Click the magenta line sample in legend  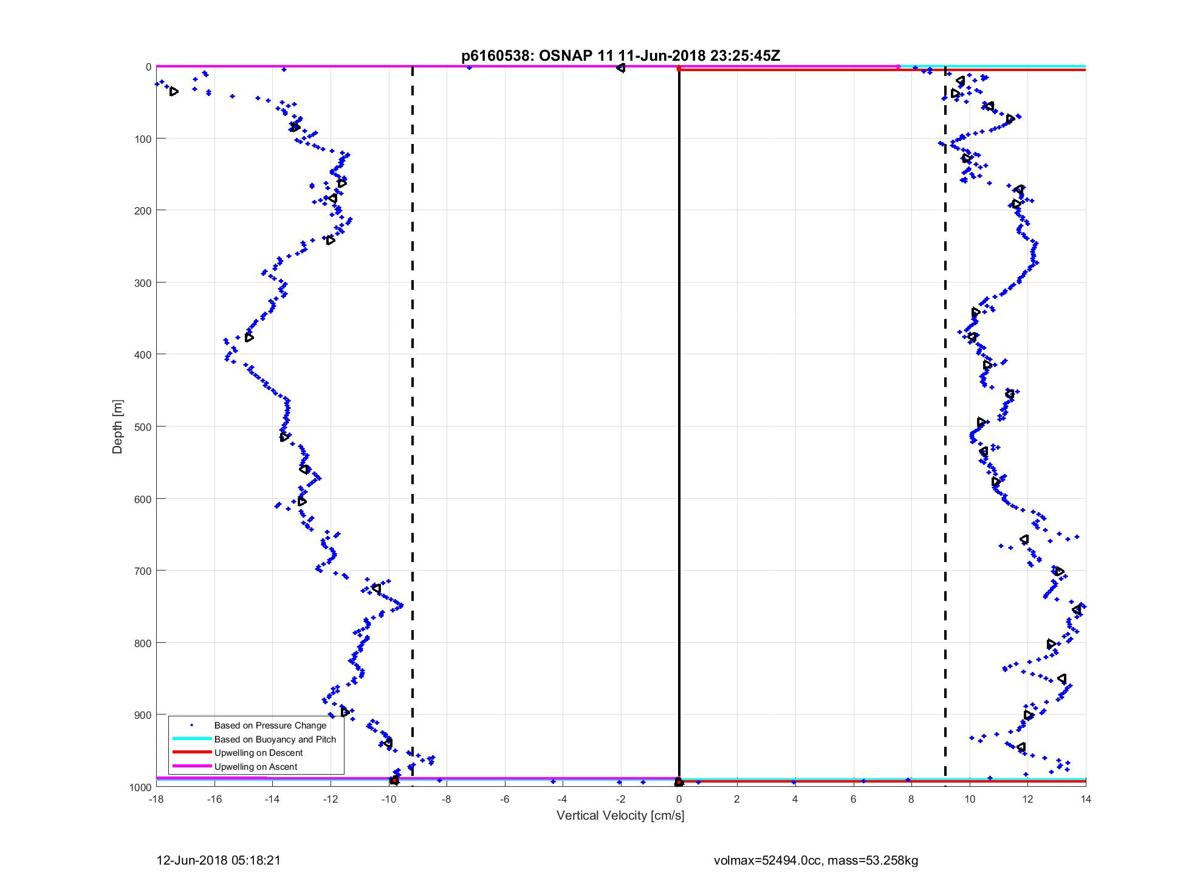click(191, 766)
